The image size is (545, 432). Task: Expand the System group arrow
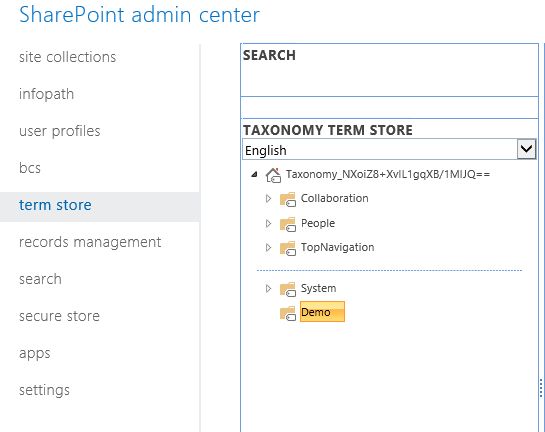point(268,288)
